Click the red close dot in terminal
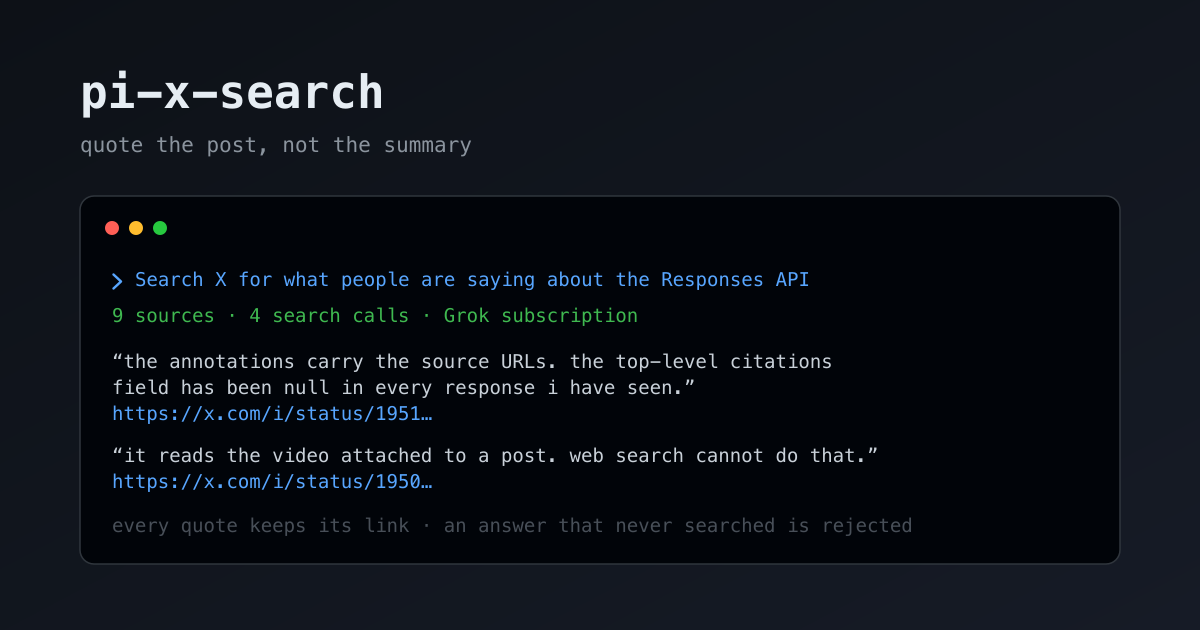 point(112,228)
